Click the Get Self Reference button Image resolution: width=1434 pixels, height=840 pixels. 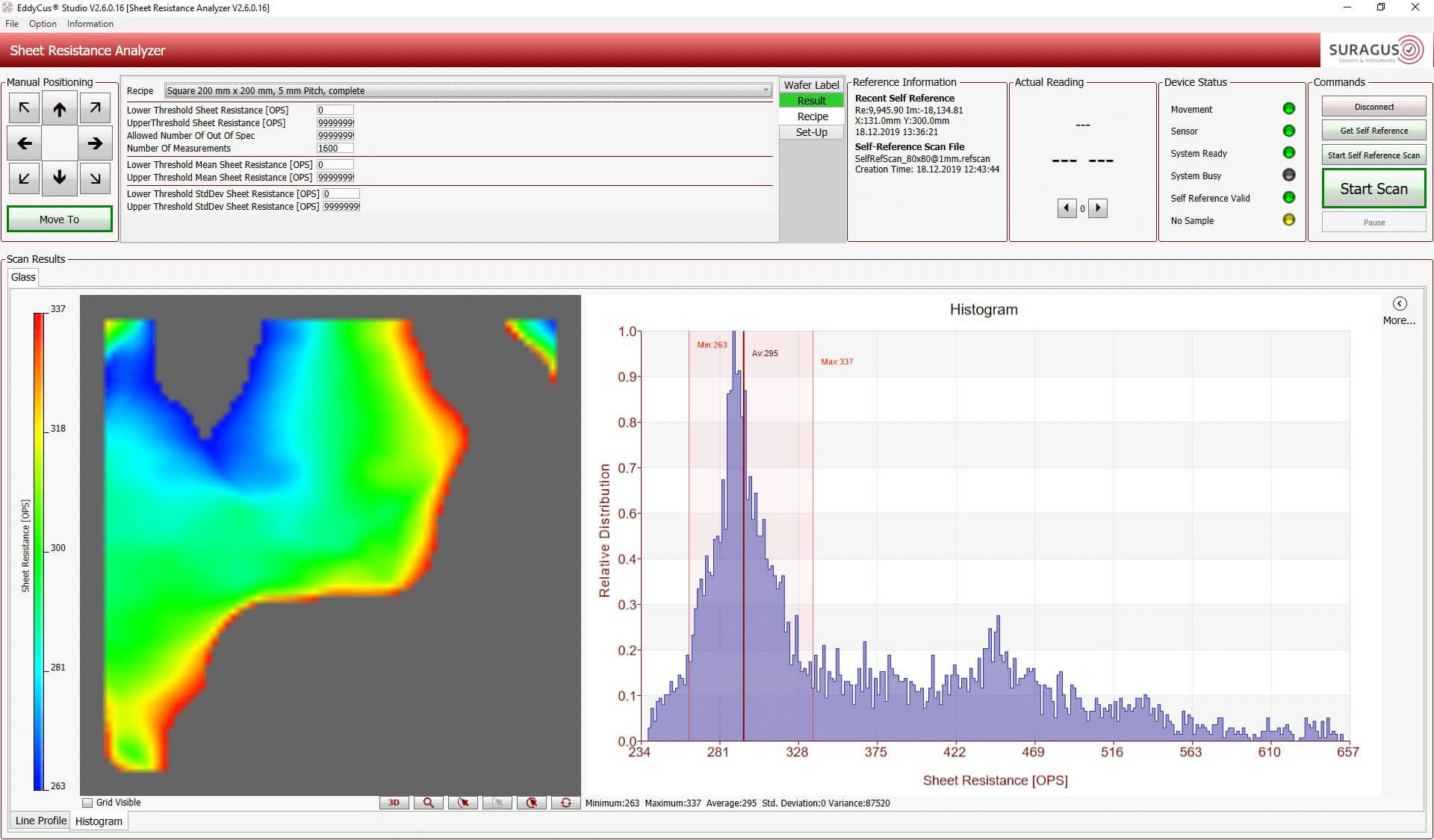[x=1373, y=131]
